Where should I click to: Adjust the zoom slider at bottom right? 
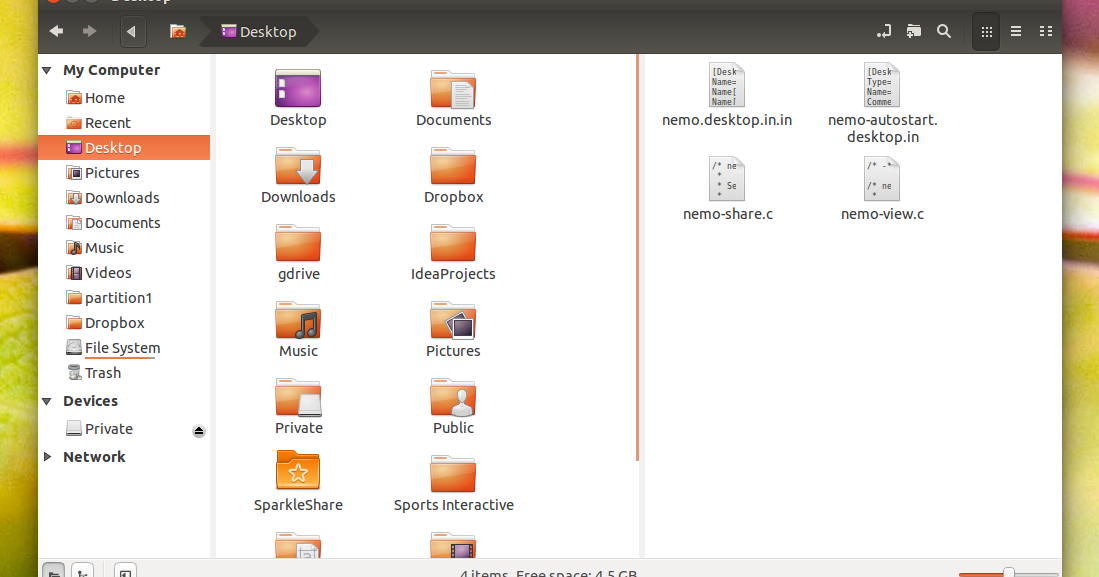(x=1010, y=572)
